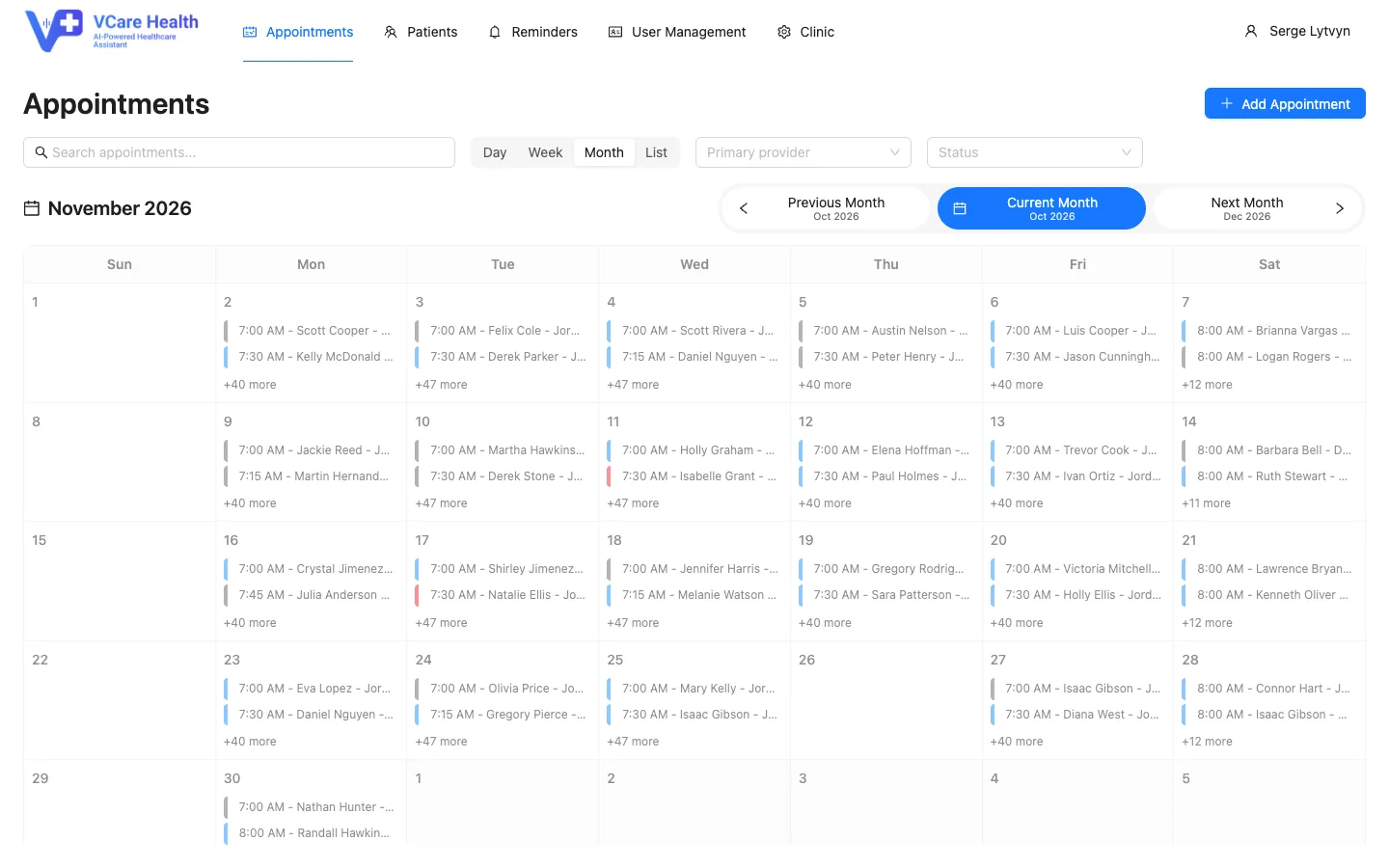Open 7:30 AM Diana West appointment

(x=1077, y=715)
